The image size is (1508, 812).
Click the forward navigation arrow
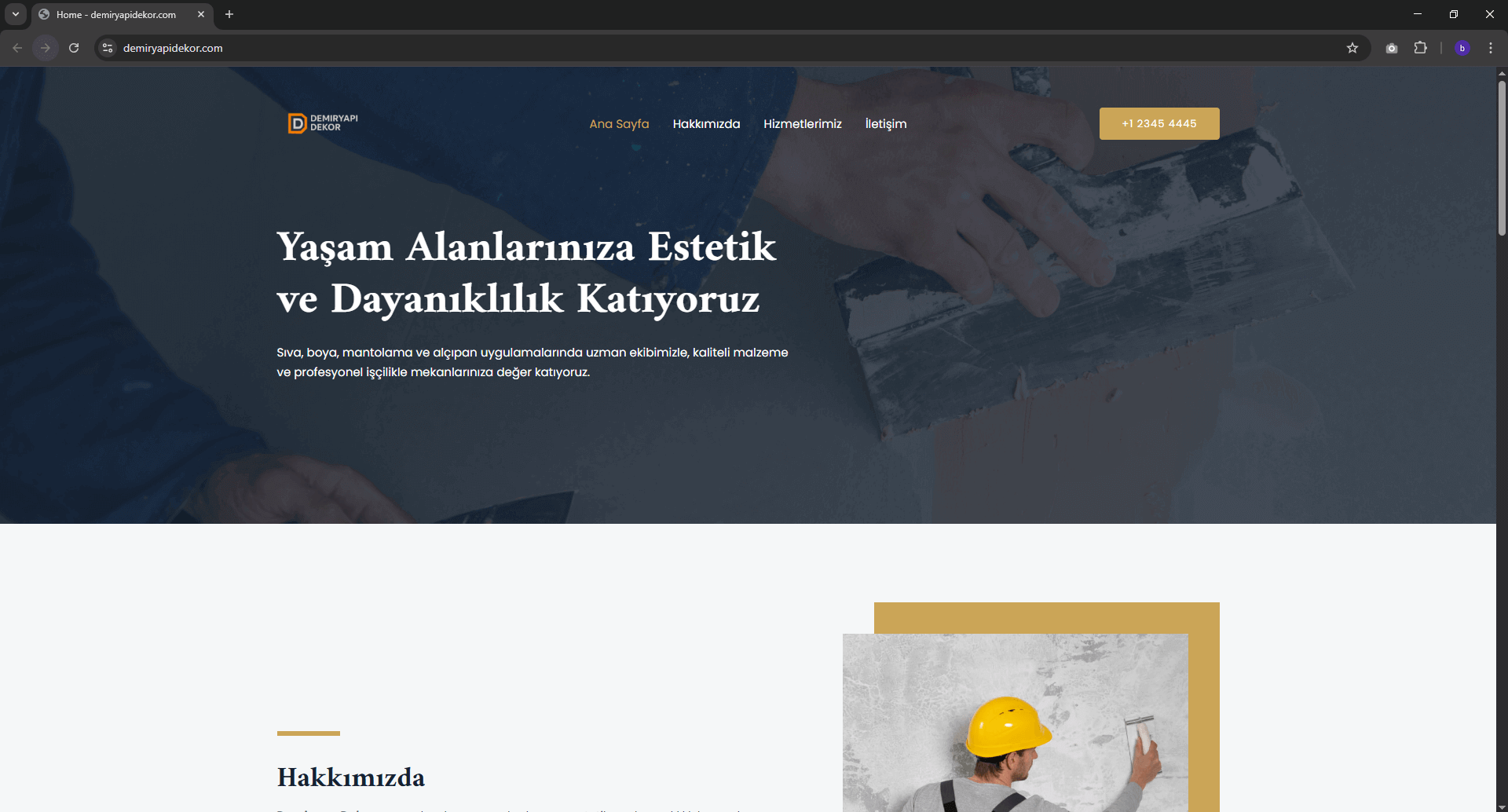pos(45,48)
